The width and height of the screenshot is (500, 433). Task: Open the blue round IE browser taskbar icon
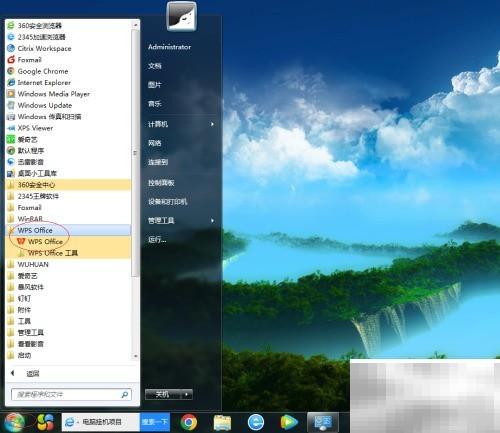coord(256,422)
